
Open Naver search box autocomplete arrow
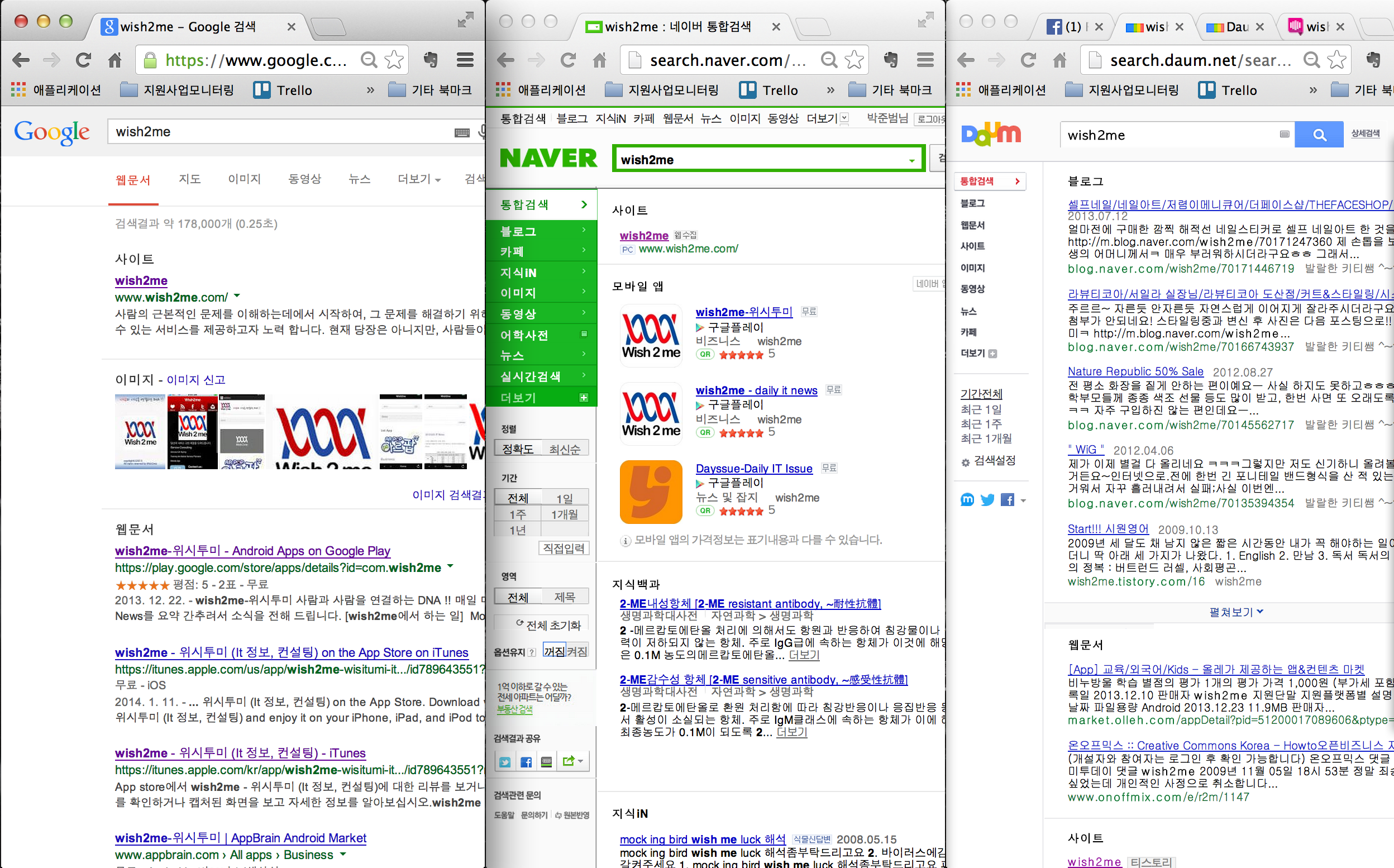click(911, 161)
